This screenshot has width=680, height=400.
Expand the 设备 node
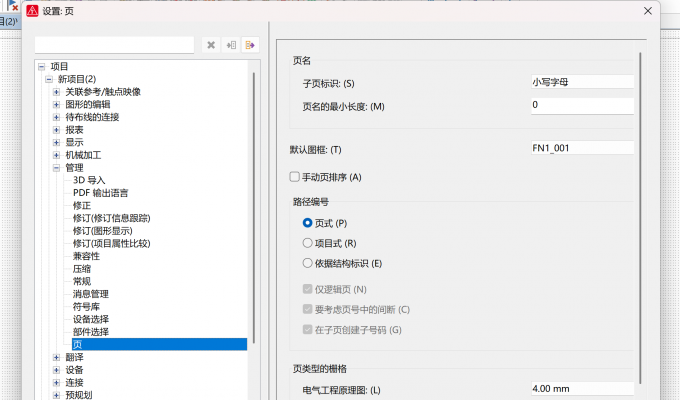point(56,370)
